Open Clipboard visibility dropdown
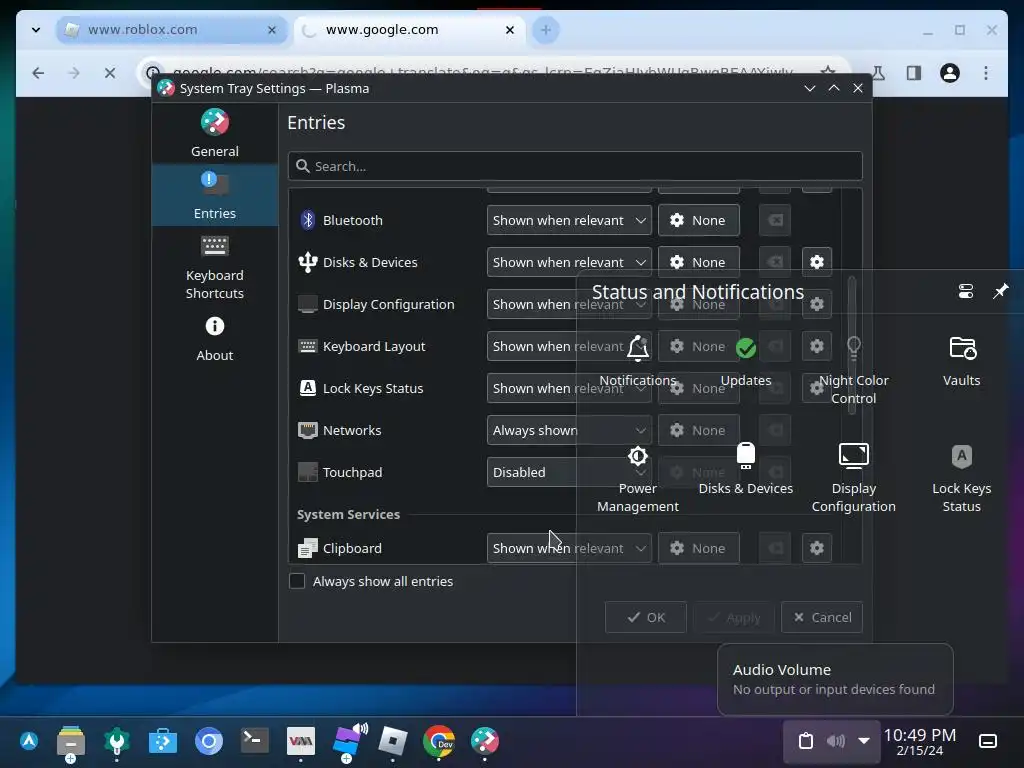This screenshot has width=1024, height=768. (x=569, y=548)
